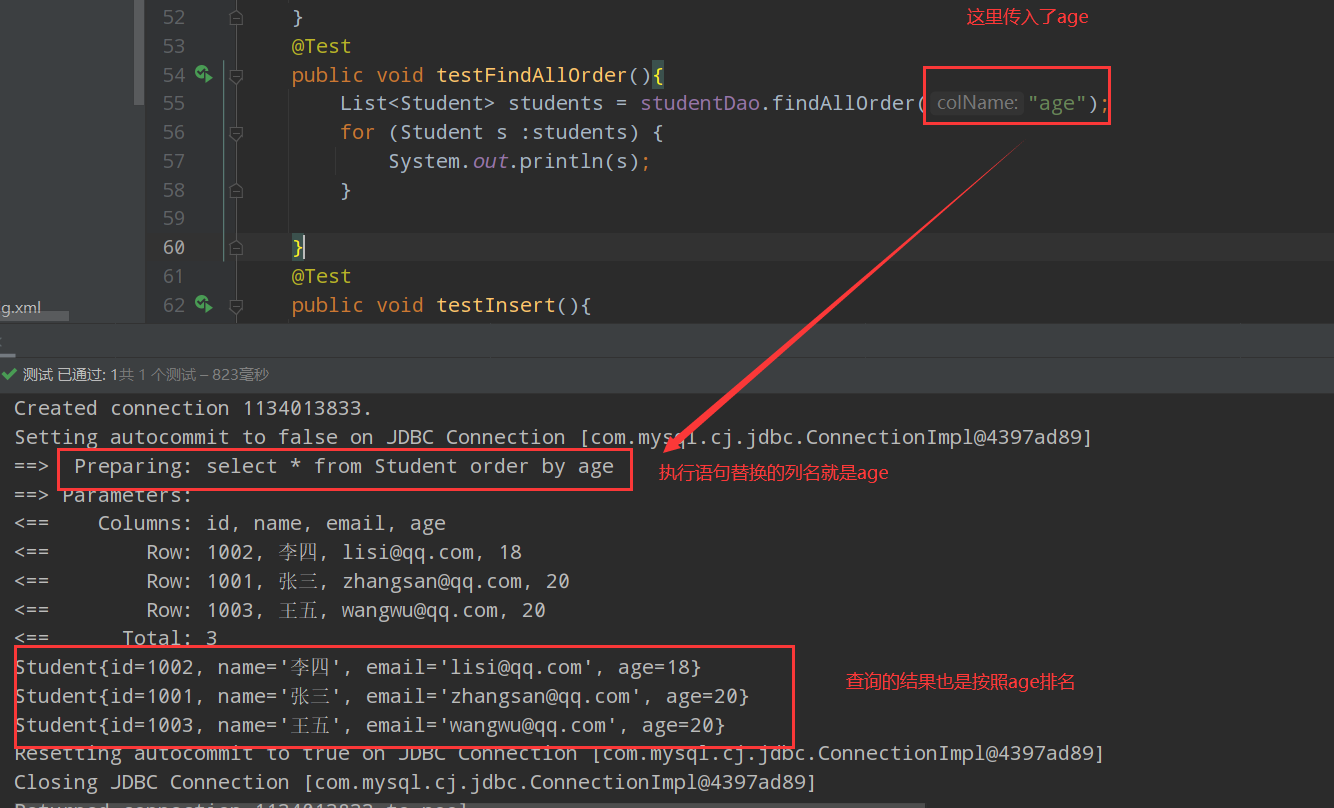
Task: Click the @Test annotation on line 61
Action: point(321,276)
